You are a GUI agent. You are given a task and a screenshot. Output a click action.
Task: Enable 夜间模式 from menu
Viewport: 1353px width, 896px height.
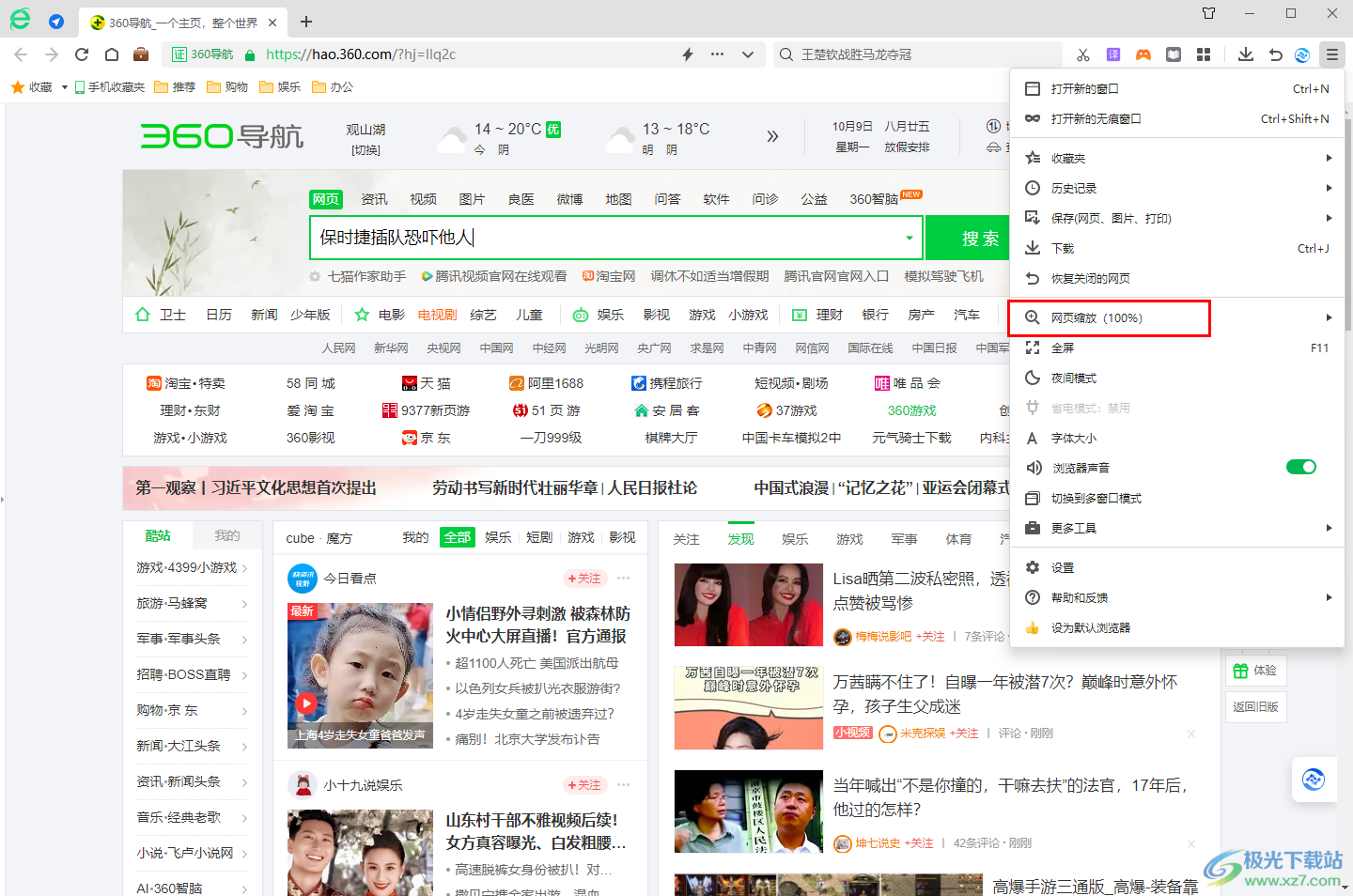(1177, 378)
